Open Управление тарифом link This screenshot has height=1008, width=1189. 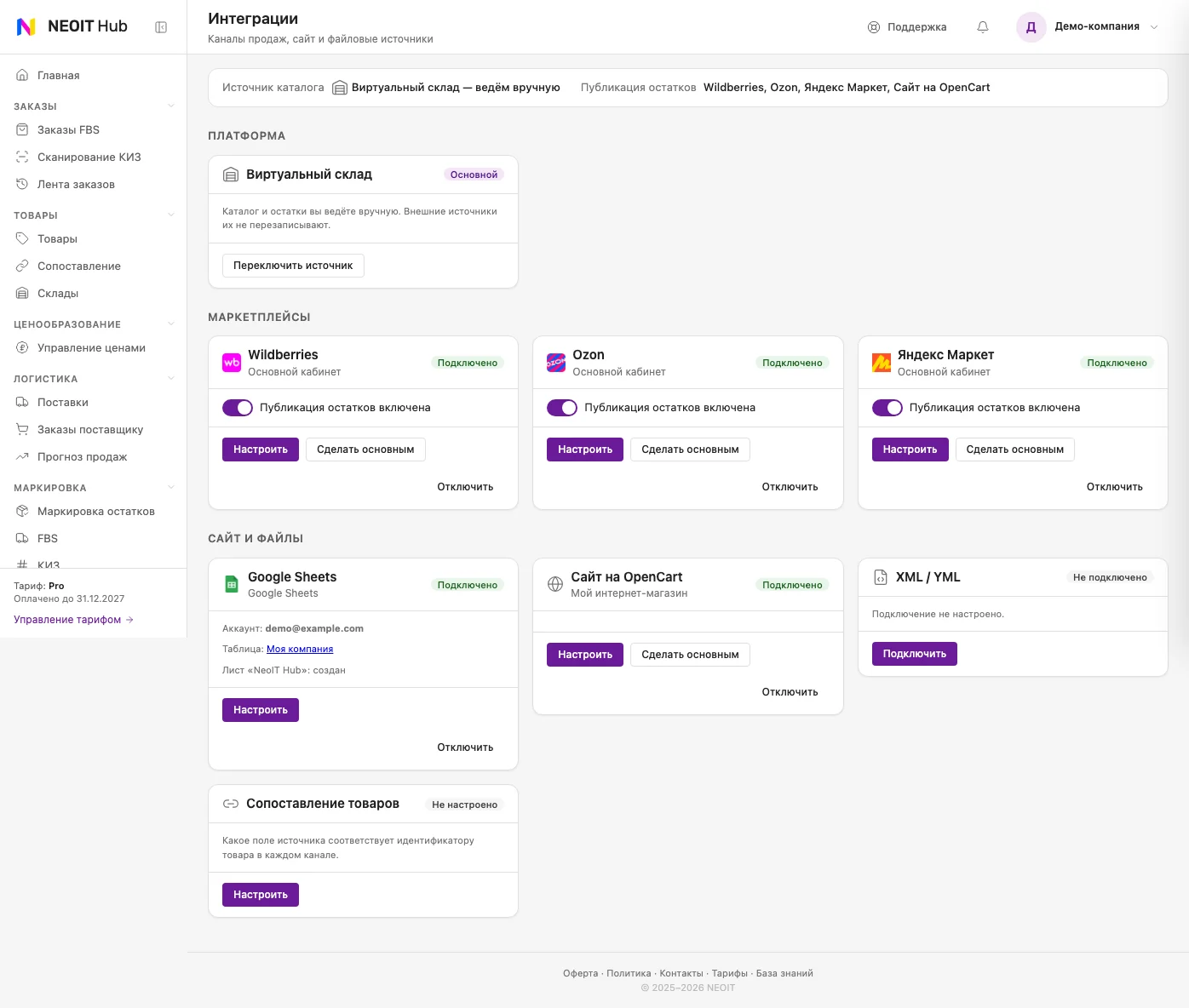coord(73,620)
